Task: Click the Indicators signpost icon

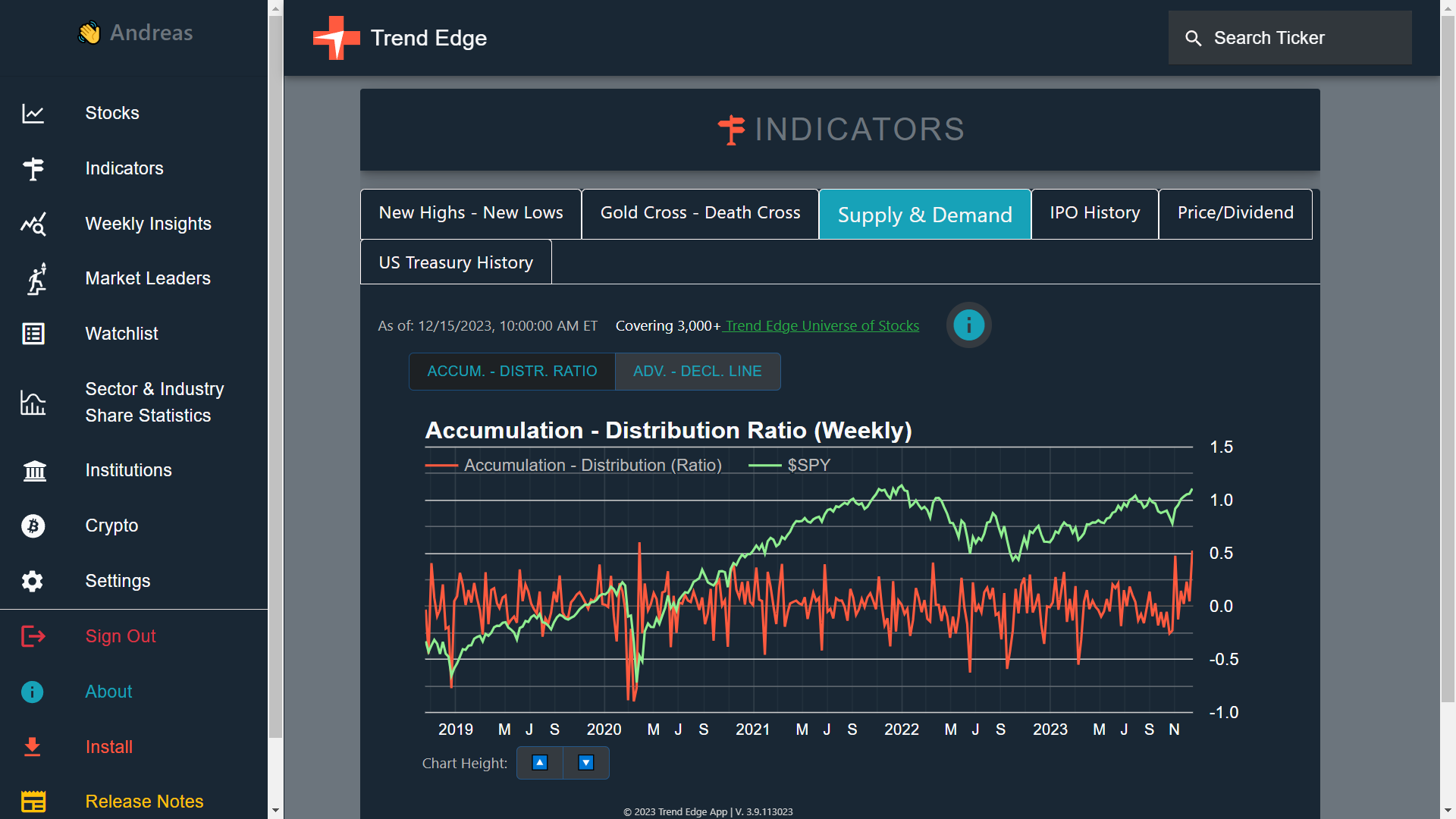Action: (33, 168)
